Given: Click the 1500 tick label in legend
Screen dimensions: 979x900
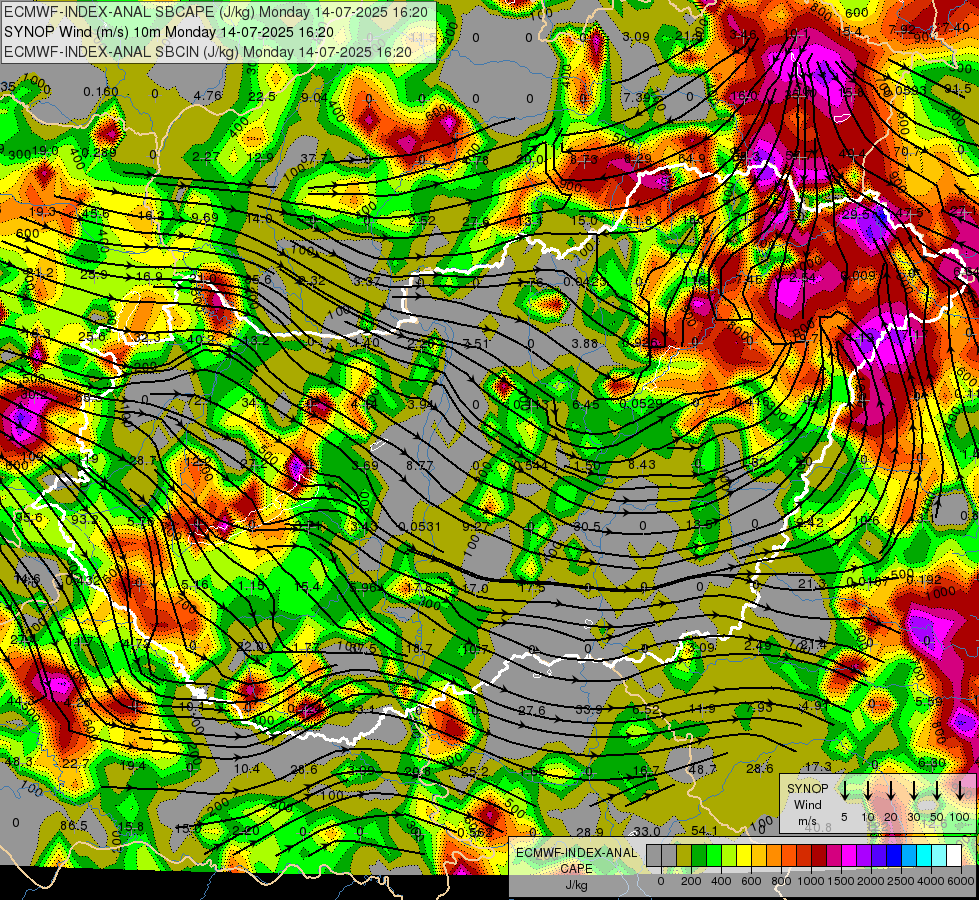Looking at the screenshot, I should pyautogui.click(x=841, y=881).
